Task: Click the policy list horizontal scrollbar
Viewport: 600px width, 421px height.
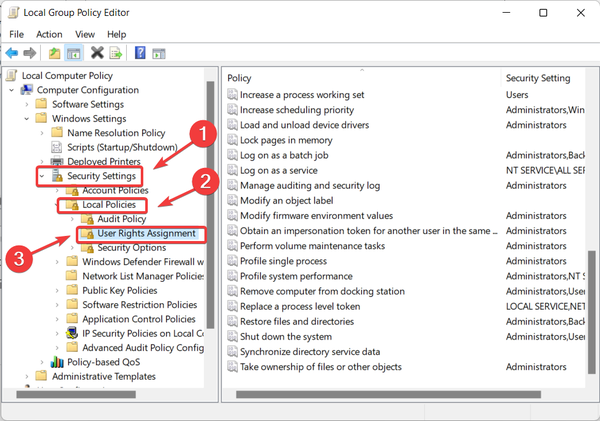Action: [x=388, y=394]
